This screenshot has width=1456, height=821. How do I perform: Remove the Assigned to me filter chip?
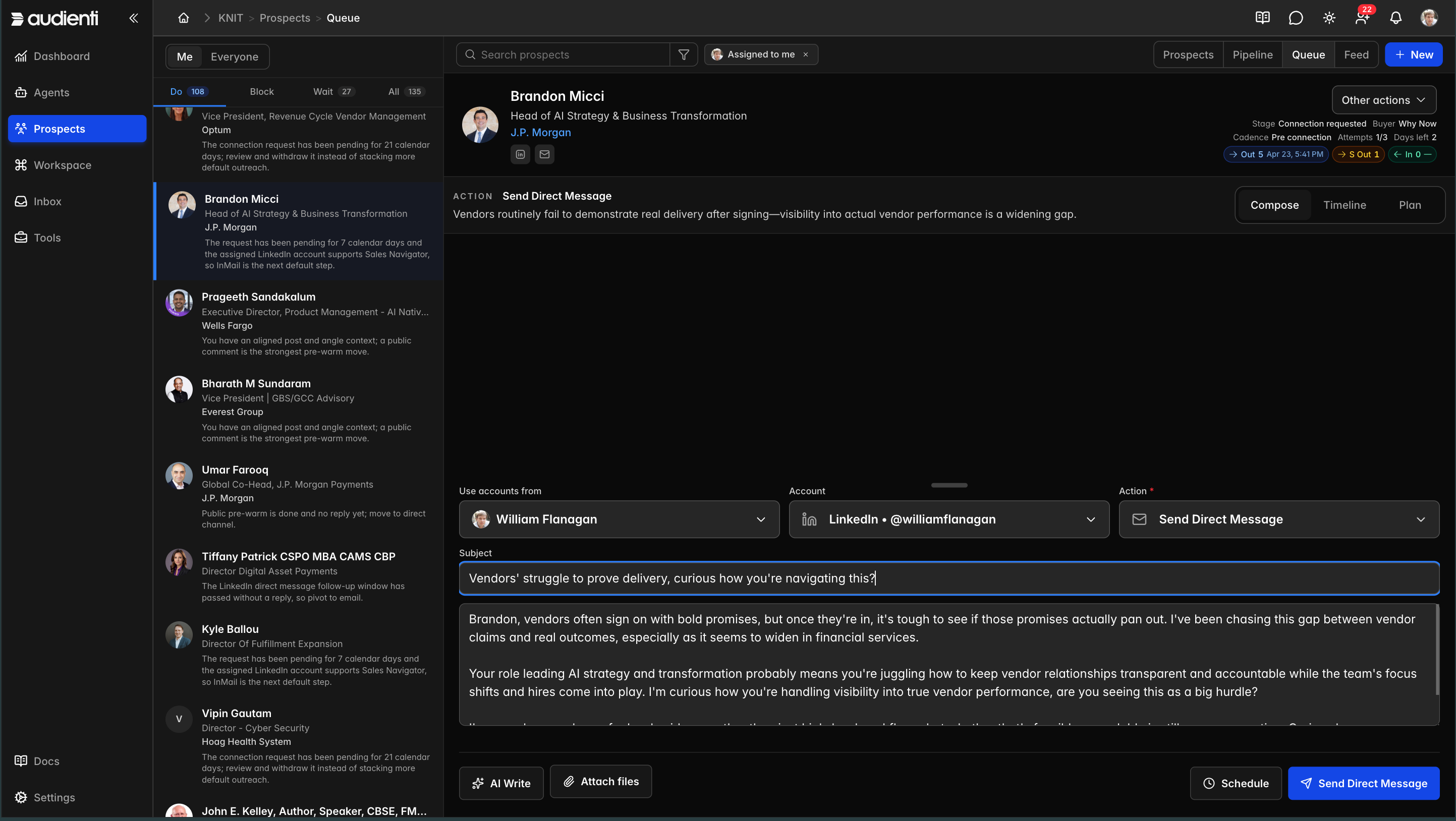click(x=805, y=55)
